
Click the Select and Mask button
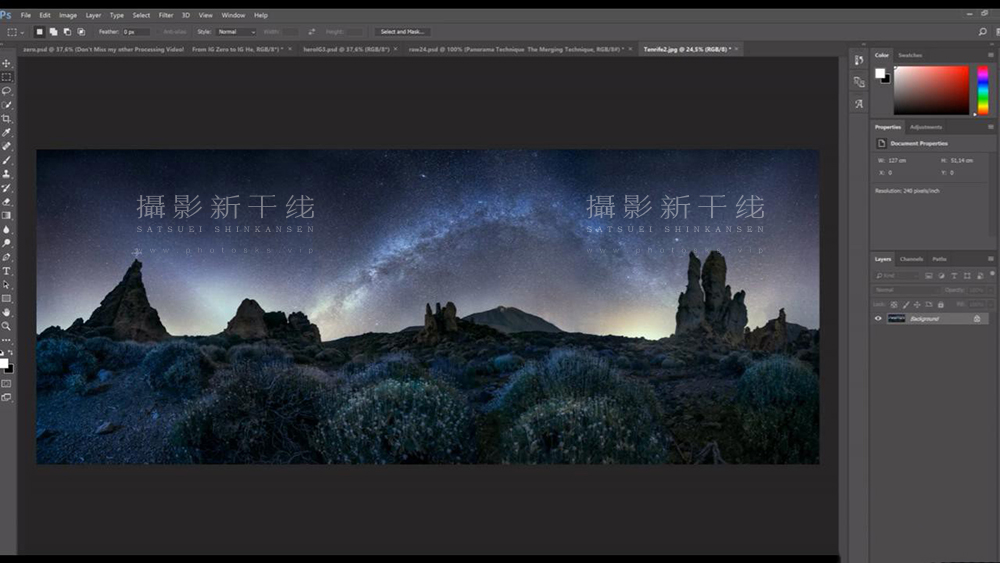(402, 32)
